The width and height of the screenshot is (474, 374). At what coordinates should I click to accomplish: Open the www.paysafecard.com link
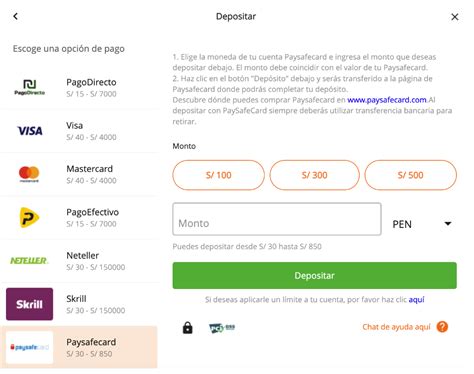(387, 100)
